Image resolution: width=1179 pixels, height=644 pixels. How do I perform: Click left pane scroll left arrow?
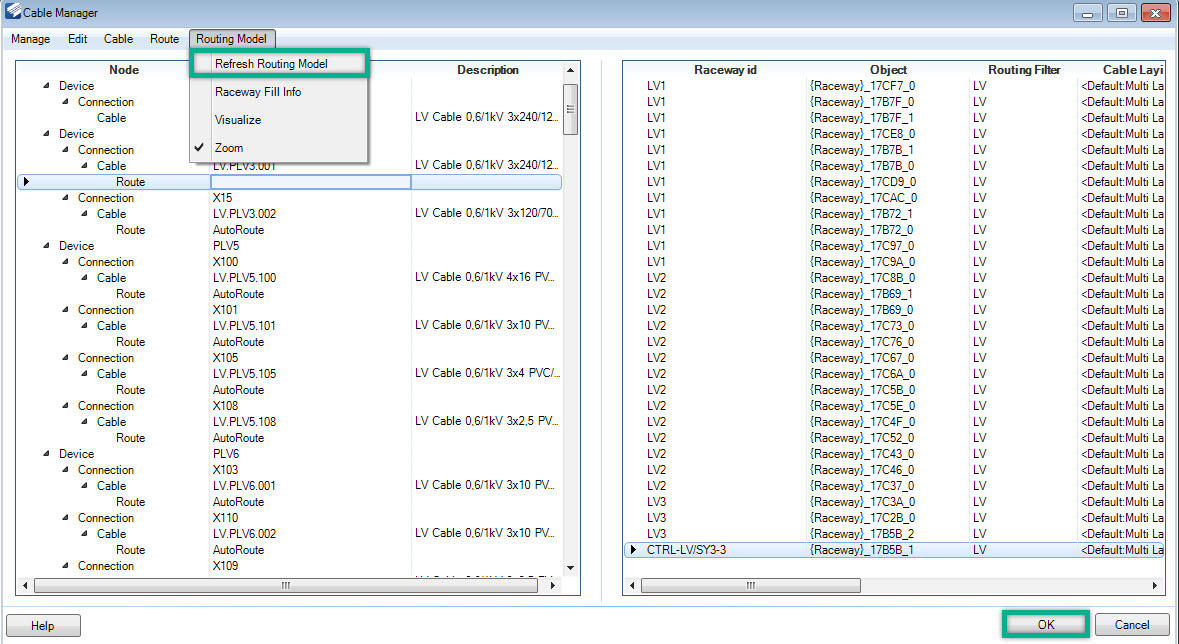(26, 585)
